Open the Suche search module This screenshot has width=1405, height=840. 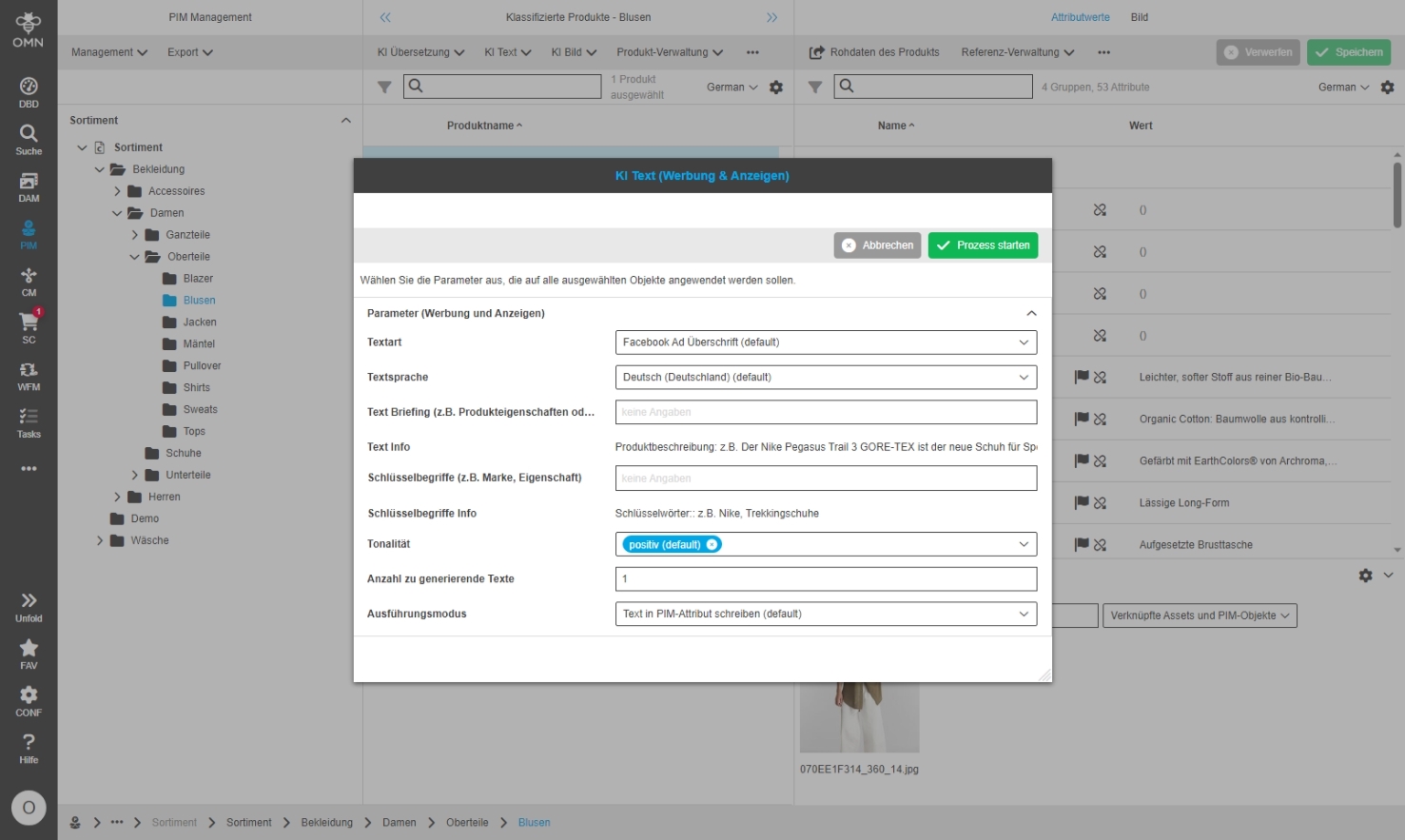pos(29,140)
